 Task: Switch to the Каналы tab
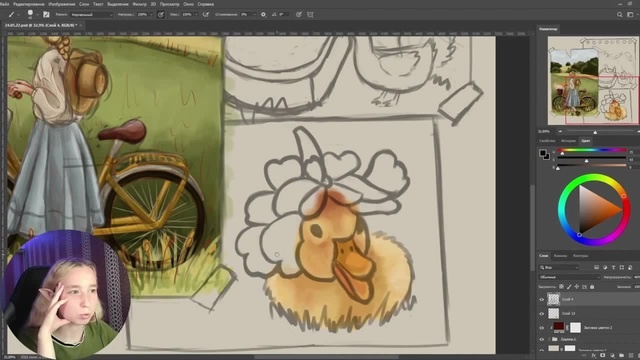click(x=560, y=256)
